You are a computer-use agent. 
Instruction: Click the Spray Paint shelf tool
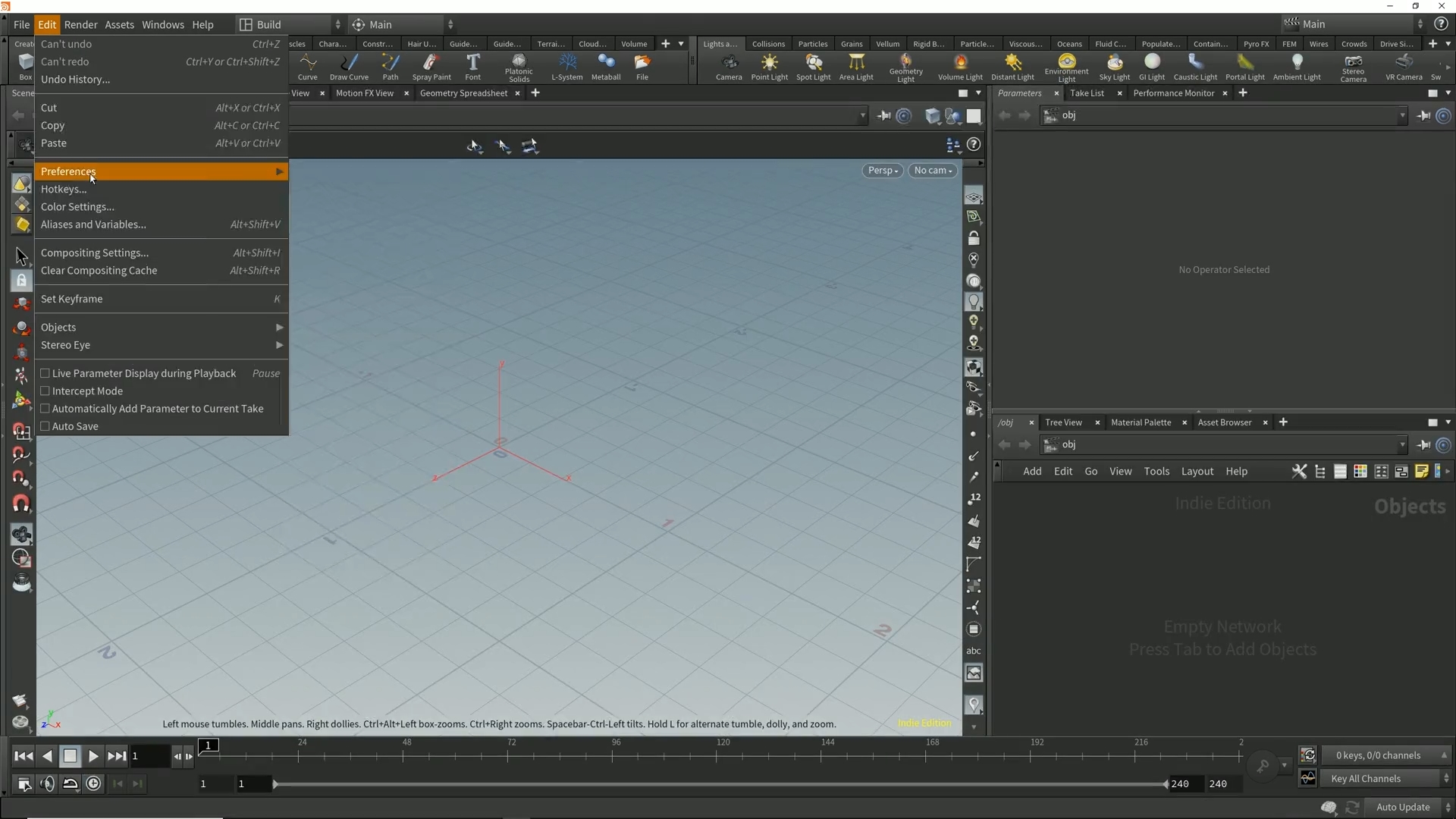[431, 66]
